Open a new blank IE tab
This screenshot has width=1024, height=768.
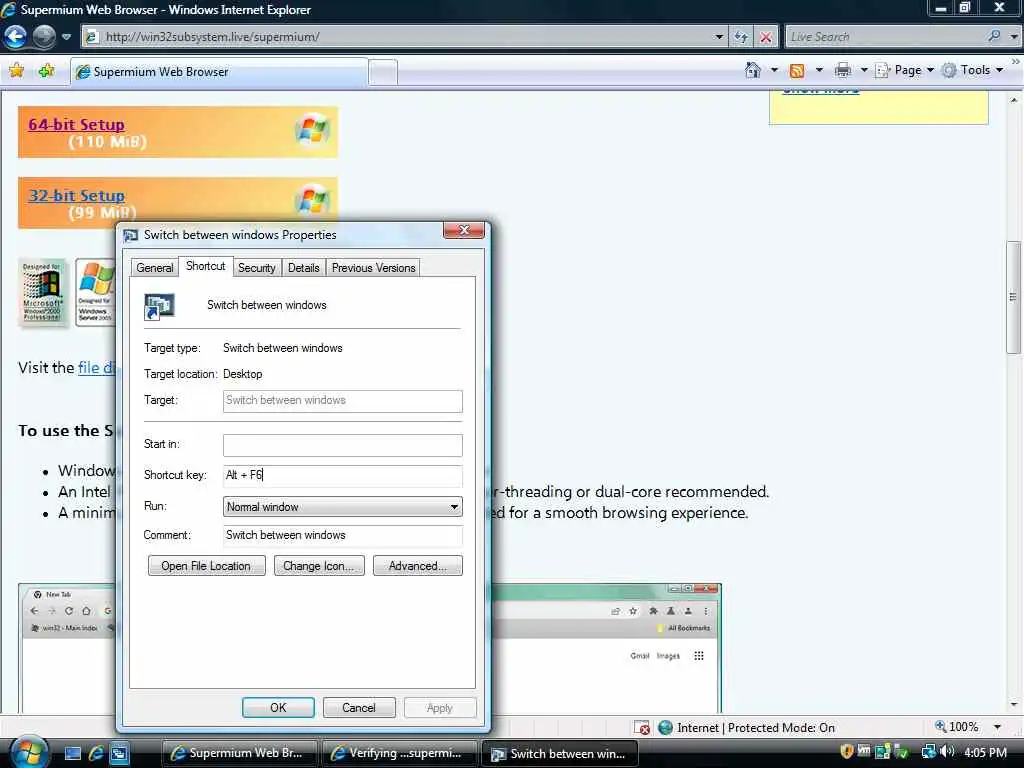click(383, 72)
